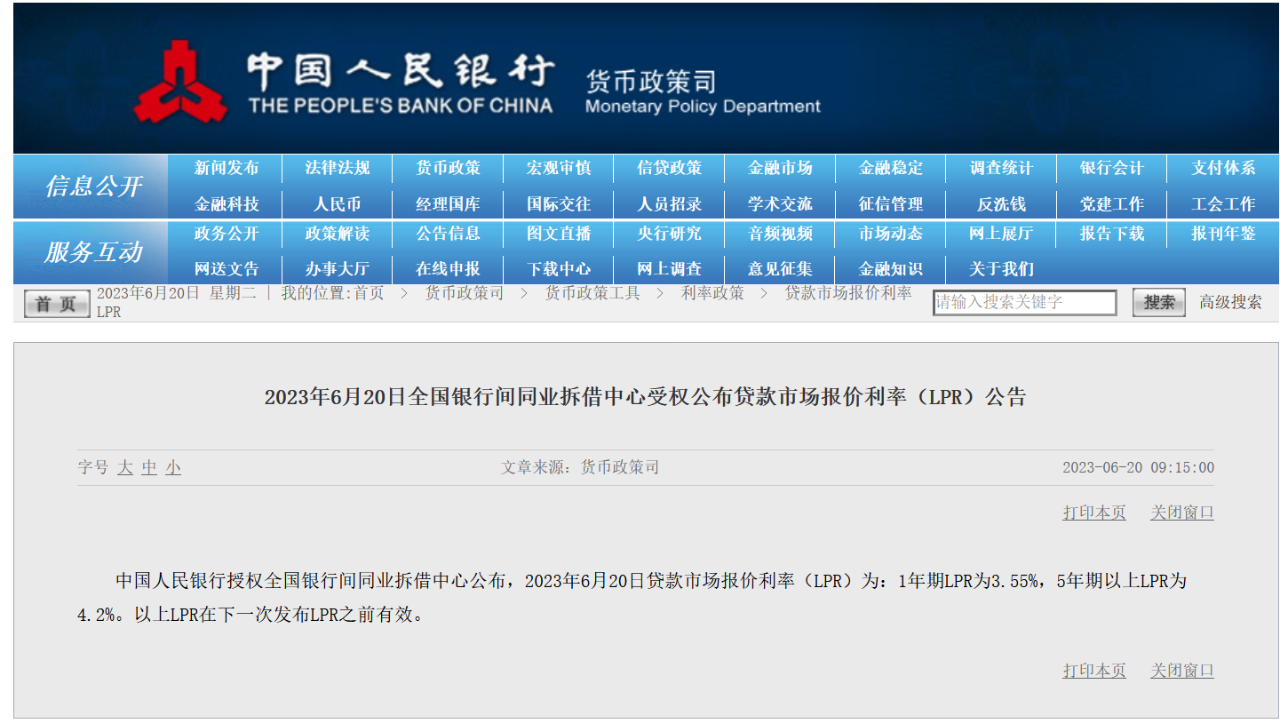Click the 搜索 search button
Viewport: 1280px width, 721px height.
pyautogui.click(x=1159, y=302)
